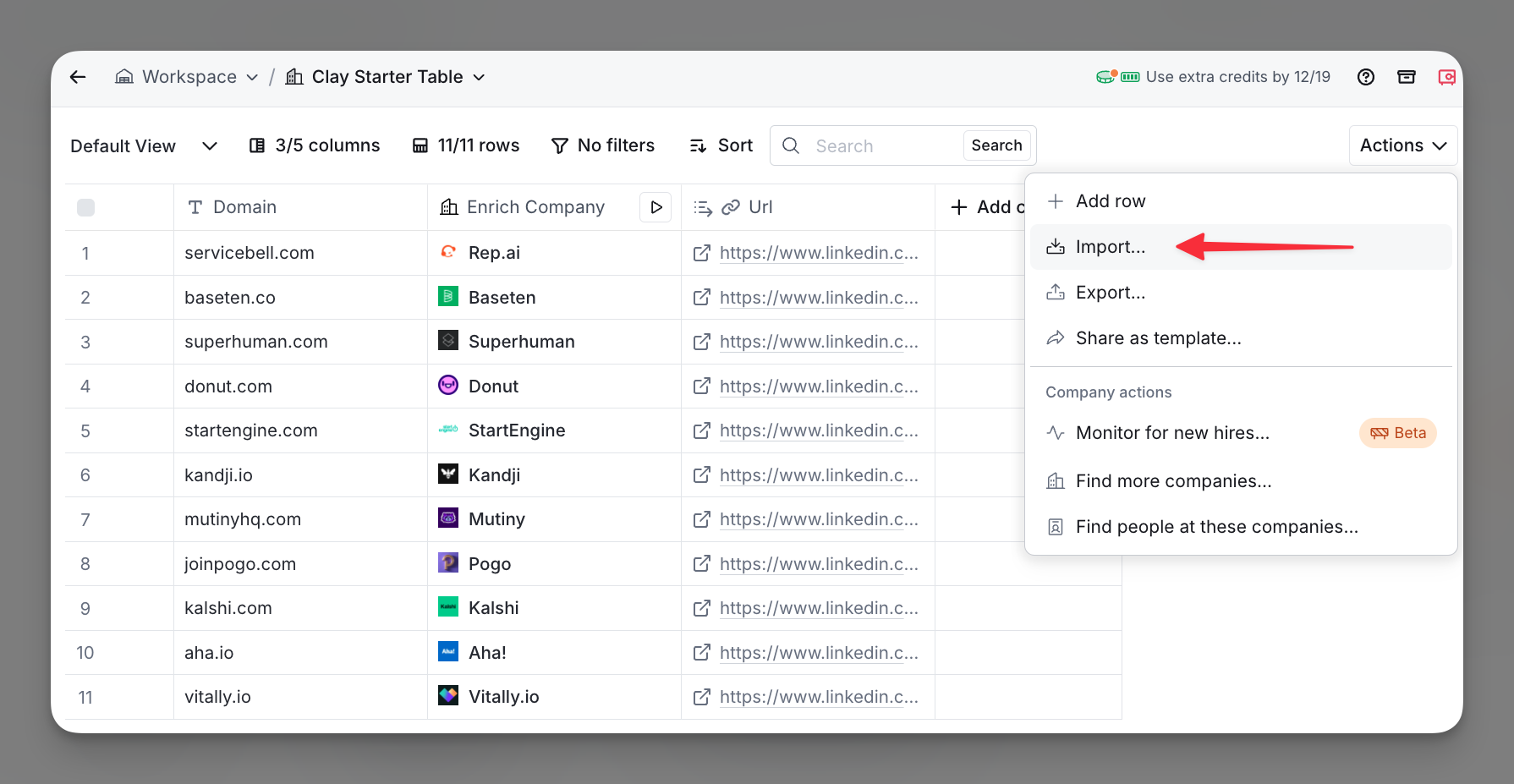Screen dimensions: 1514x784
Task: Expand the Workspace dropdown
Action: click(x=186, y=77)
